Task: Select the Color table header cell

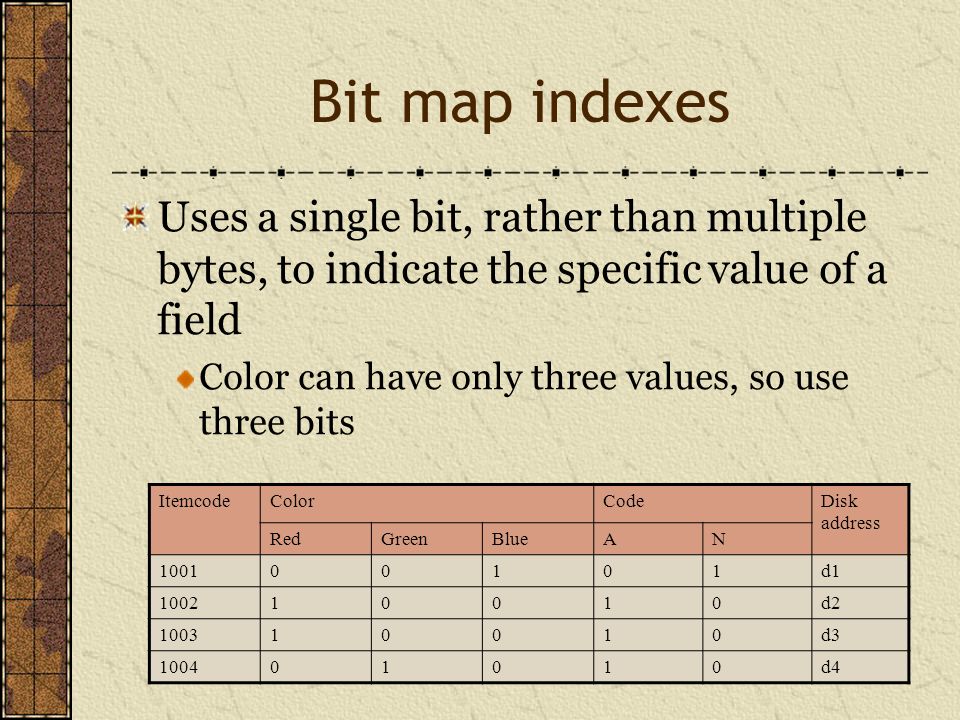Action: tap(427, 504)
